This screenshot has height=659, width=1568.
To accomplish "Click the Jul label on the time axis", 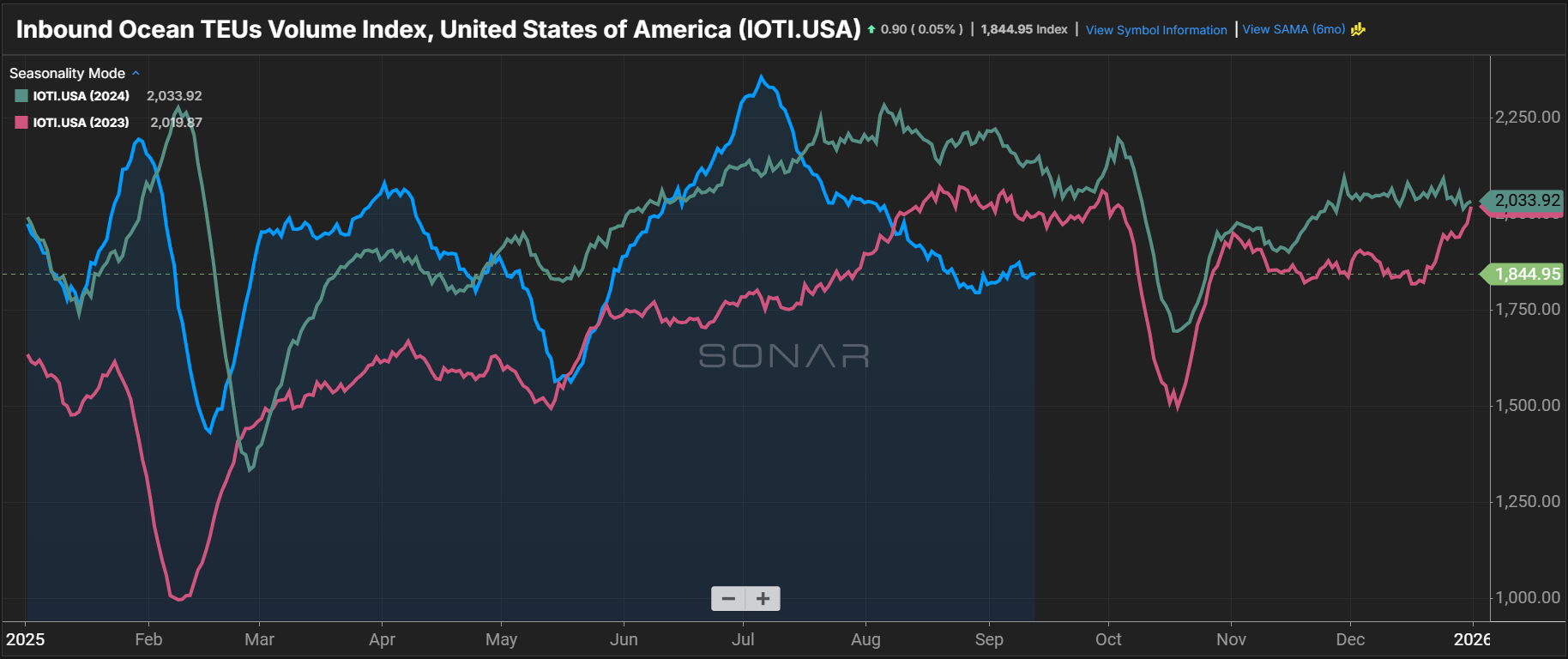I will (x=743, y=639).
